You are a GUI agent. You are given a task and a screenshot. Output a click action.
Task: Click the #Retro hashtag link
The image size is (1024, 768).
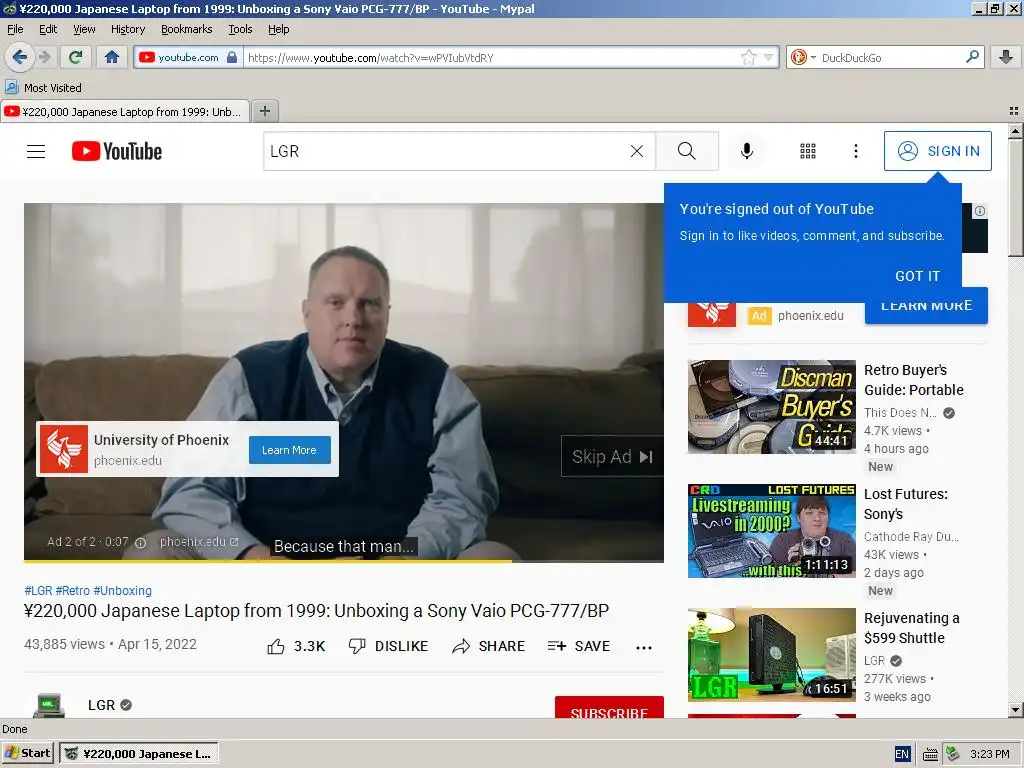(72, 590)
